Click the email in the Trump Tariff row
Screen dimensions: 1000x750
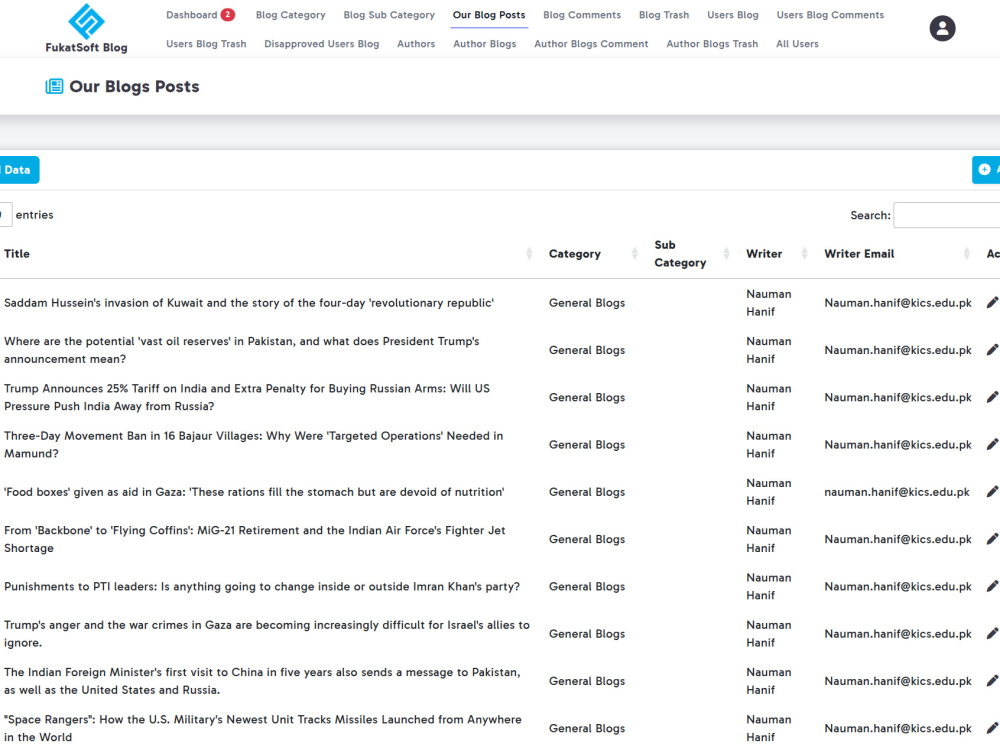coord(898,397)
